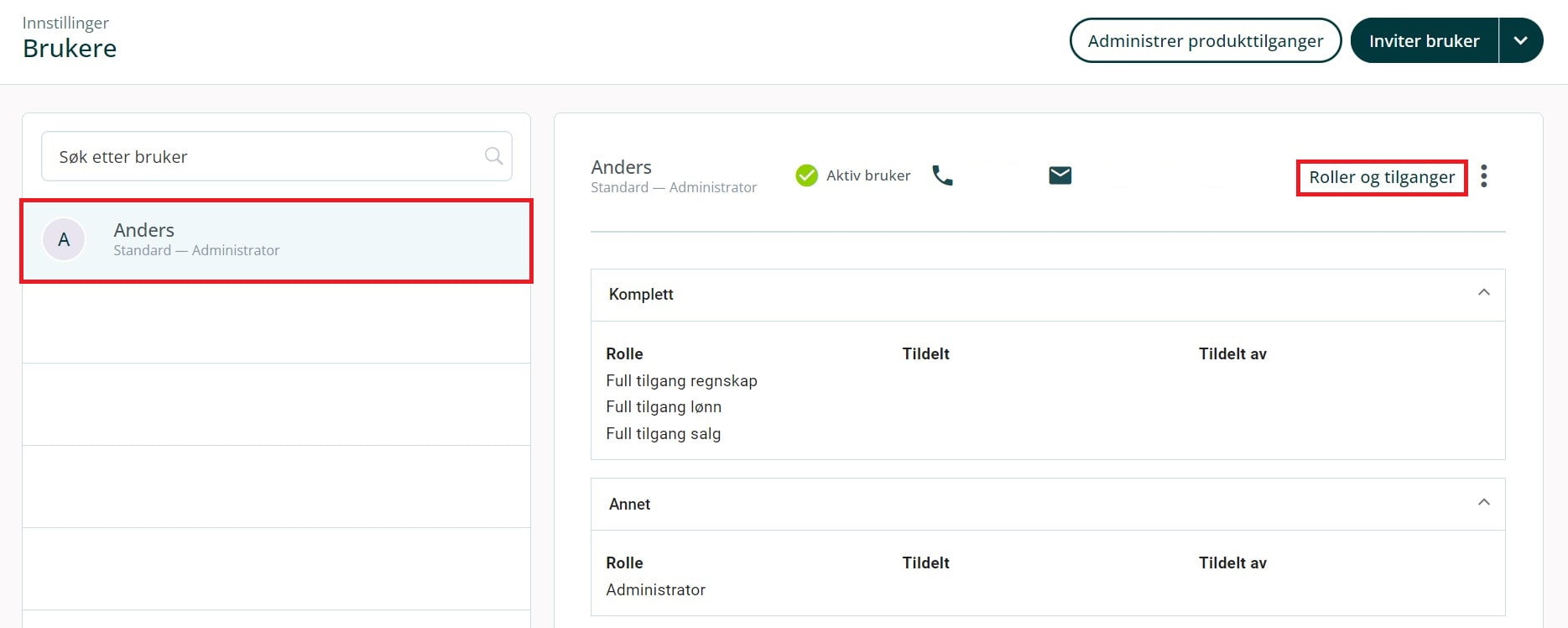The width and height of the screenshot is (1568, 628).
Task: Click the round 'A' avatar icon
Action: (x=64, y=240)
